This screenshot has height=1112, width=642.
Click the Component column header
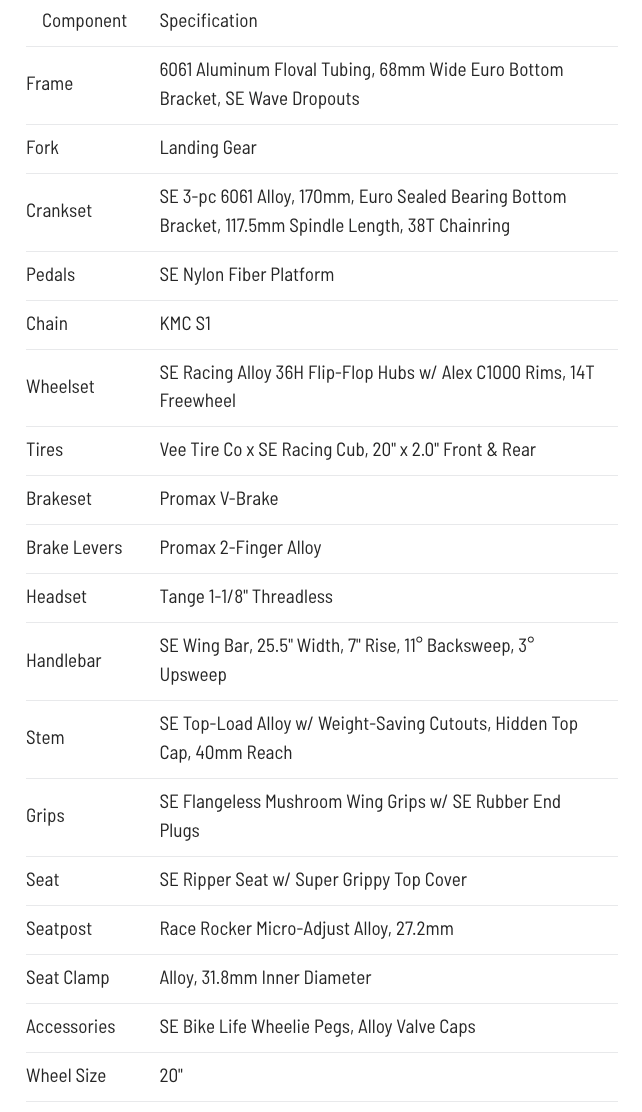(x=84, y=21)
